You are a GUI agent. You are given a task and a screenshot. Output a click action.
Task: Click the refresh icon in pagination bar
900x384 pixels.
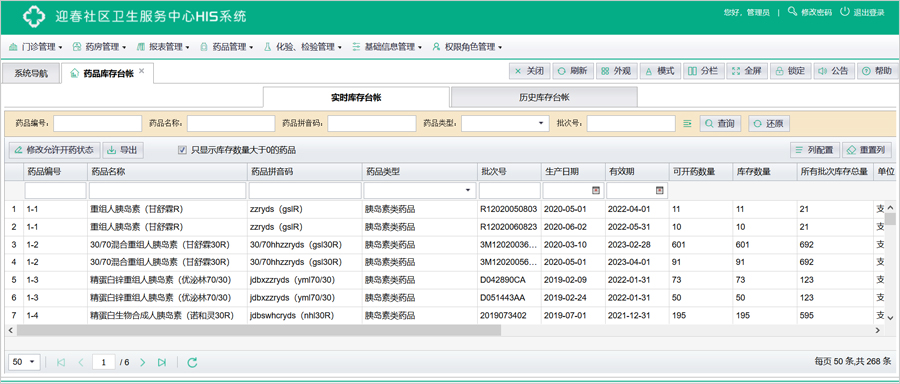tap(192, 362)
